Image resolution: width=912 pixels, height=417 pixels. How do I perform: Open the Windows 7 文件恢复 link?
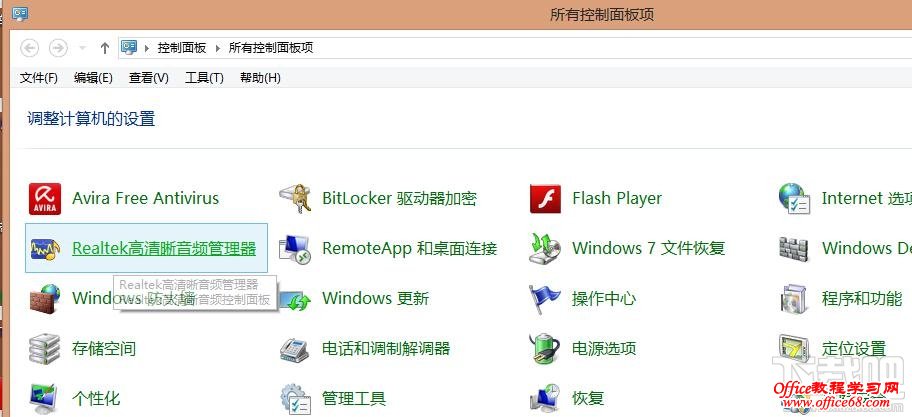(649, 248)
